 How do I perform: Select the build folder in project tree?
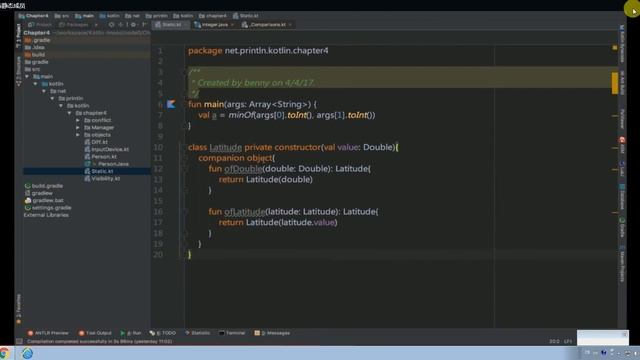[x=35, y=55]
